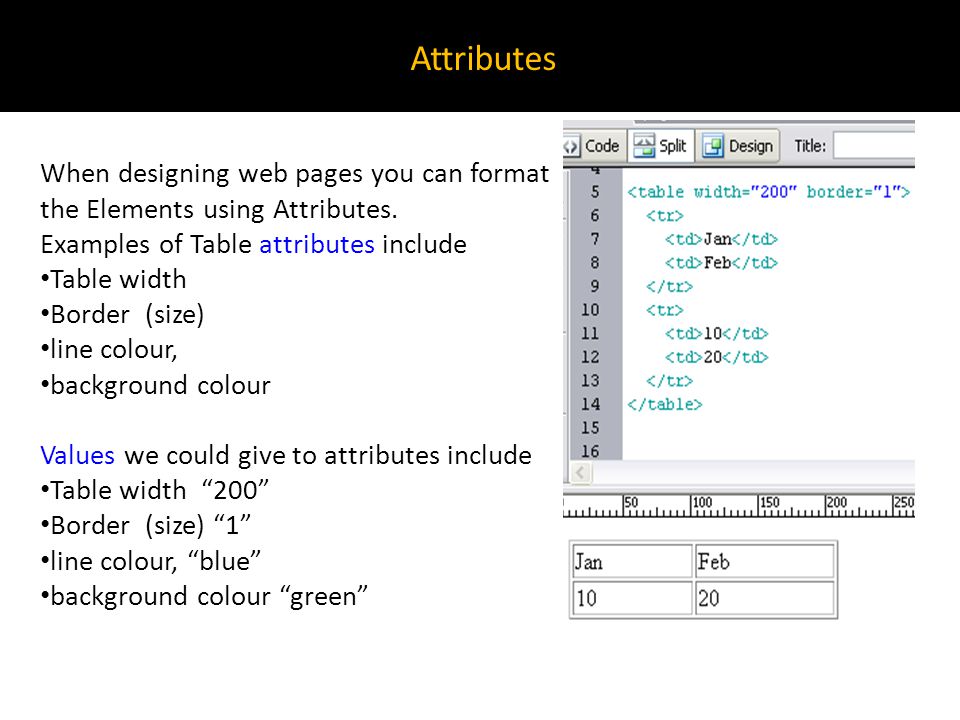Viewport: 960px width, 720px height.
Task: Select line number 8 in code gutter
Action: 594,263
